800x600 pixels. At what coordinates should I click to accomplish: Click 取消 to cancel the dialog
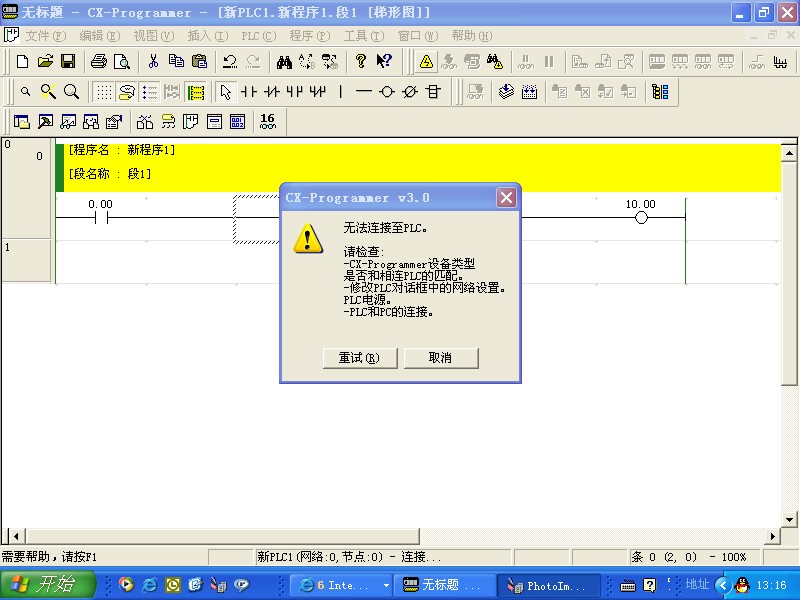click(441, 358)
